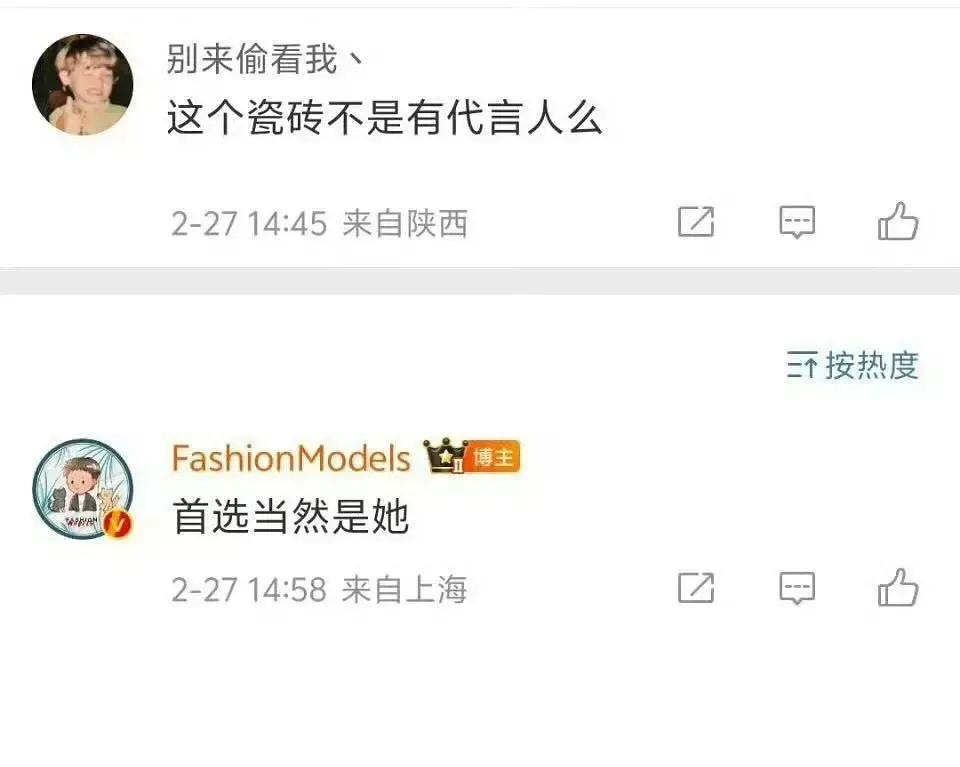The height and width of the screenshot is (767, 960).
Task: Tap the reply icon on top comment
Action: (797, 222)
